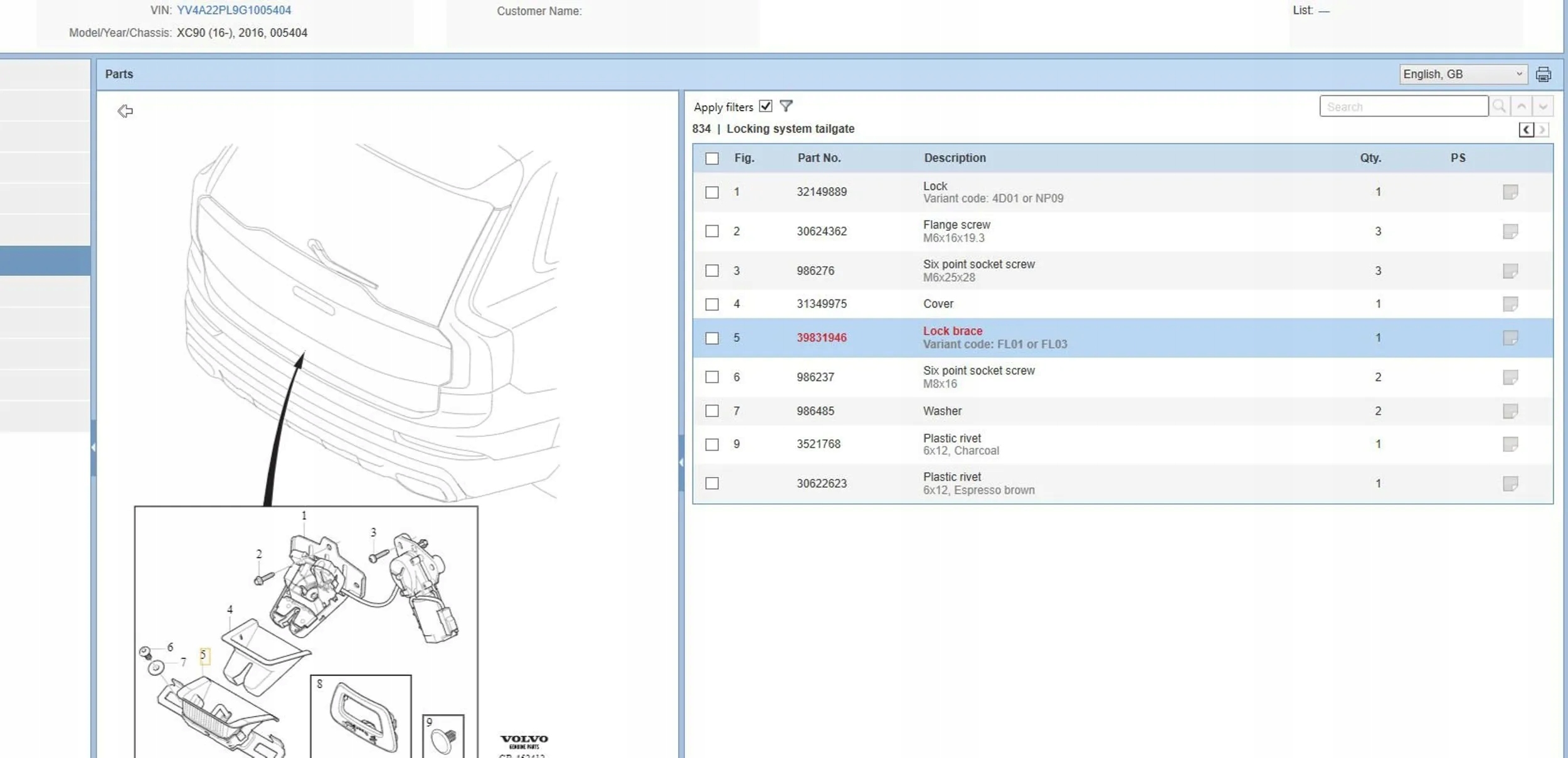Image resolution: width=1568 pixels, height=758 pixels.
Task: Click callout number 5 in diagram
Action: pos(204,656)
